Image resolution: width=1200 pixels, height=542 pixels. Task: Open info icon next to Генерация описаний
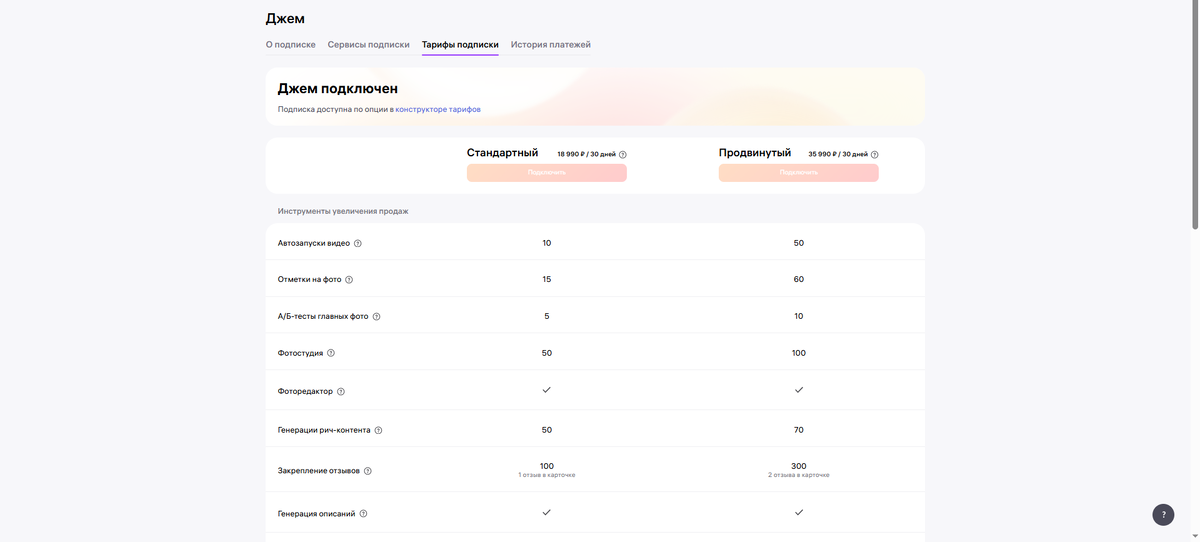point(363,514)
